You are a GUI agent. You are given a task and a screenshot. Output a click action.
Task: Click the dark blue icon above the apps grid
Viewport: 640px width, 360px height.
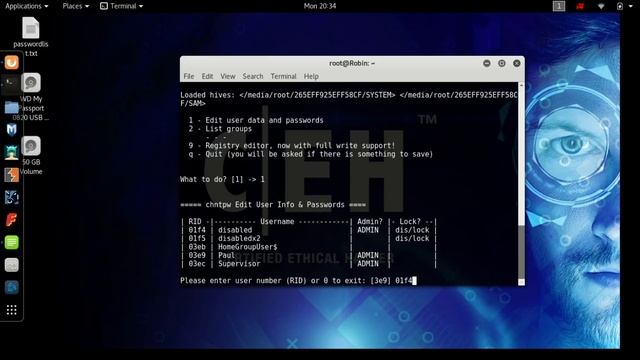[11, 287]
